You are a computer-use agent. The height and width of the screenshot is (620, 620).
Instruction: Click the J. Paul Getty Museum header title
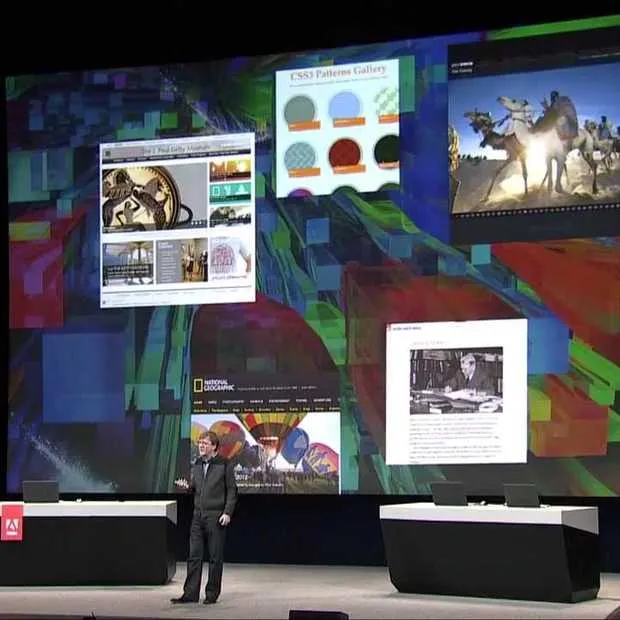coord(177,149)
